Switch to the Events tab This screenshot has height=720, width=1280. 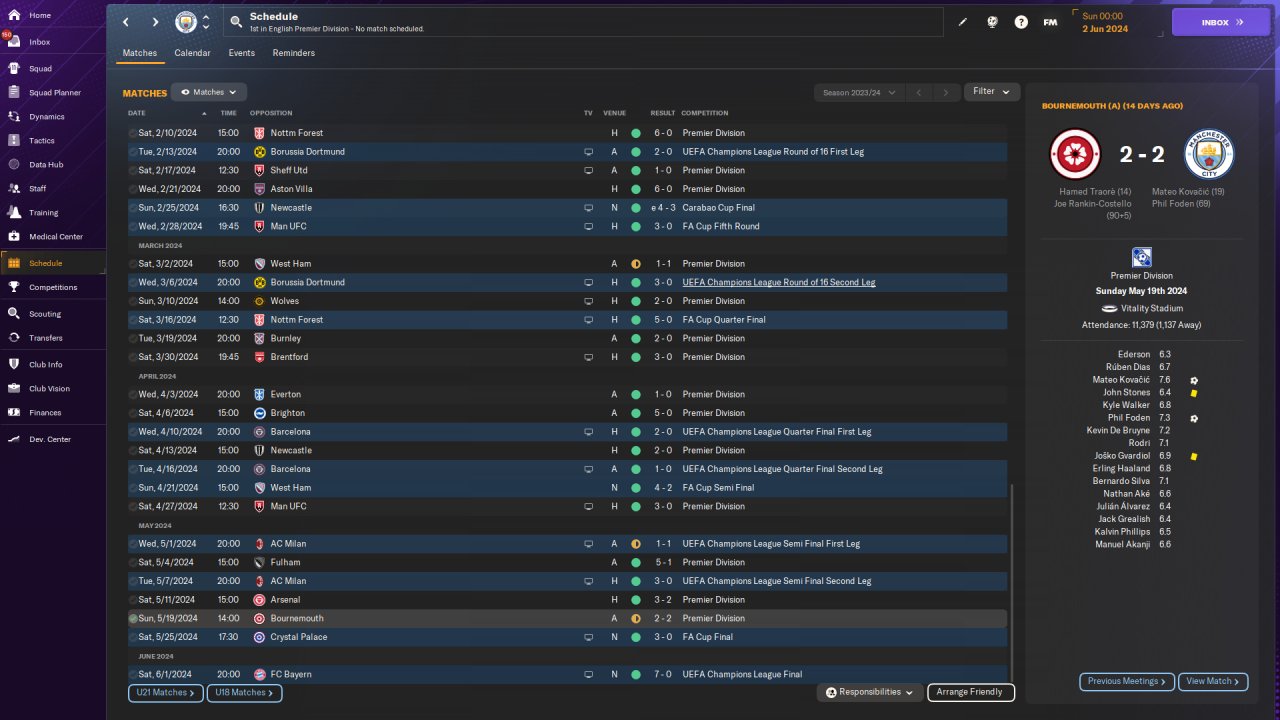241,53
